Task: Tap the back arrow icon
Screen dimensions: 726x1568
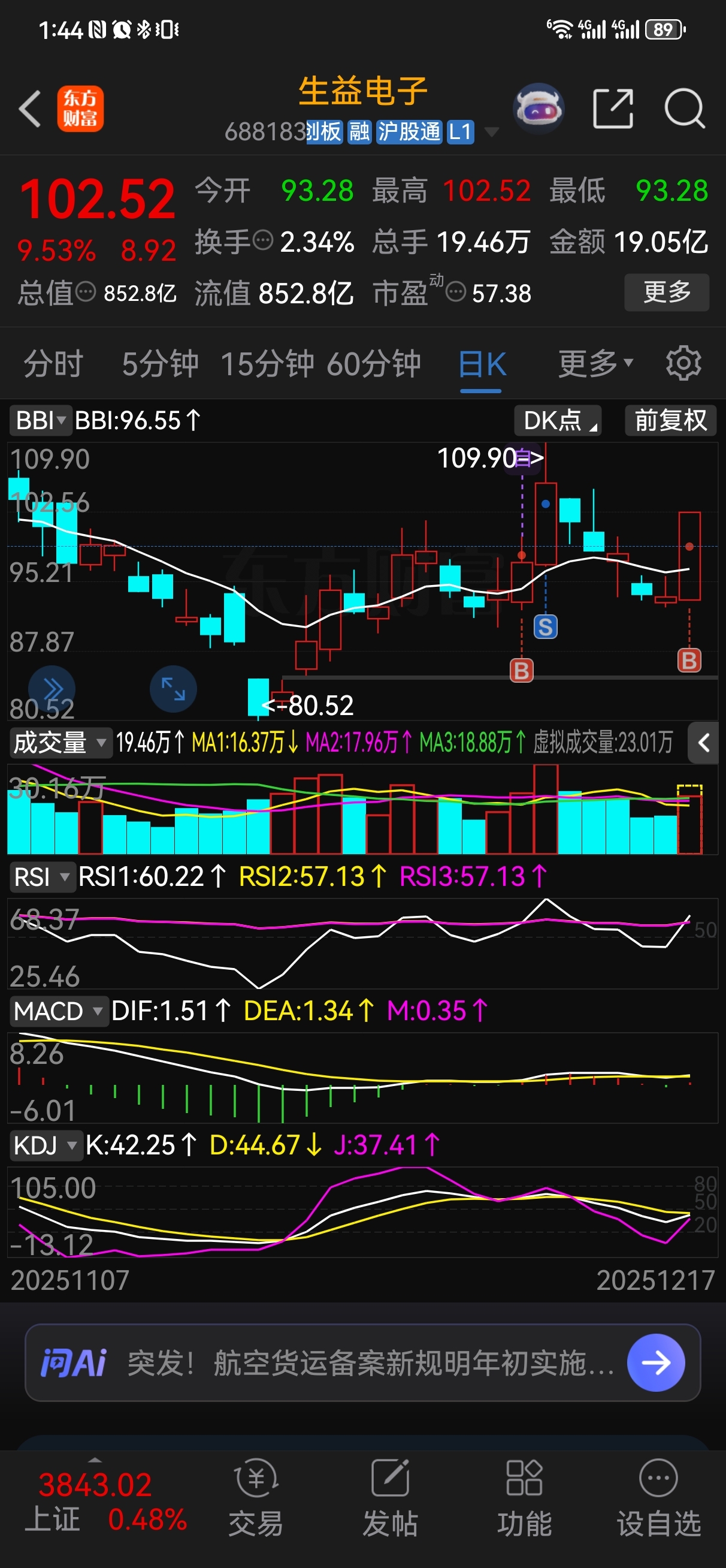Action: click(x=30, y=109)
